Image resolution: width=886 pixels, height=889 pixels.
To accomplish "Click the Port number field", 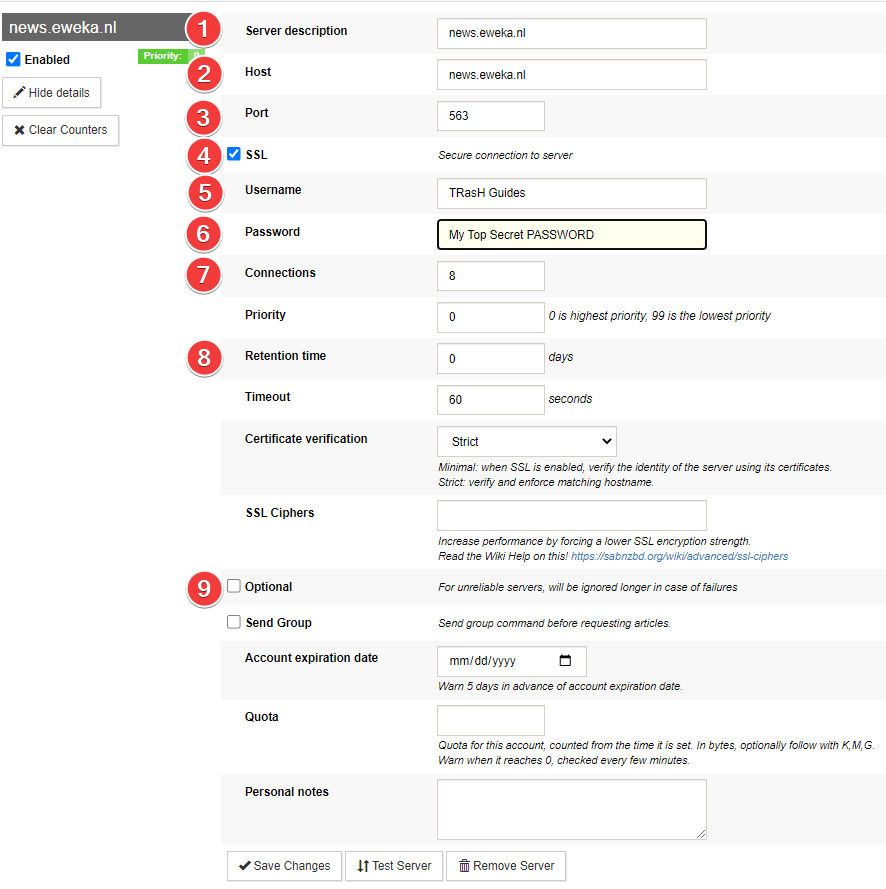I will 490,116.
